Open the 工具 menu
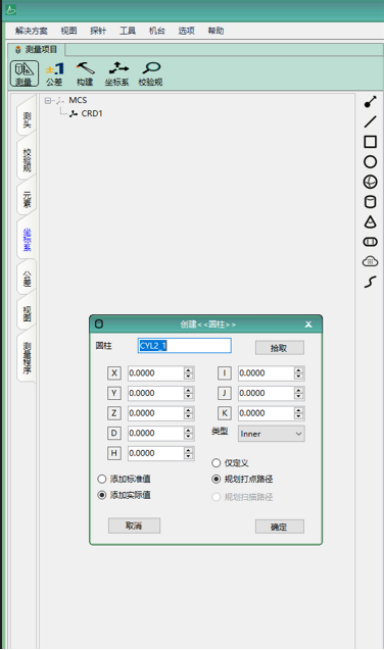Screen dimensions: 384x650 [127, 31]
